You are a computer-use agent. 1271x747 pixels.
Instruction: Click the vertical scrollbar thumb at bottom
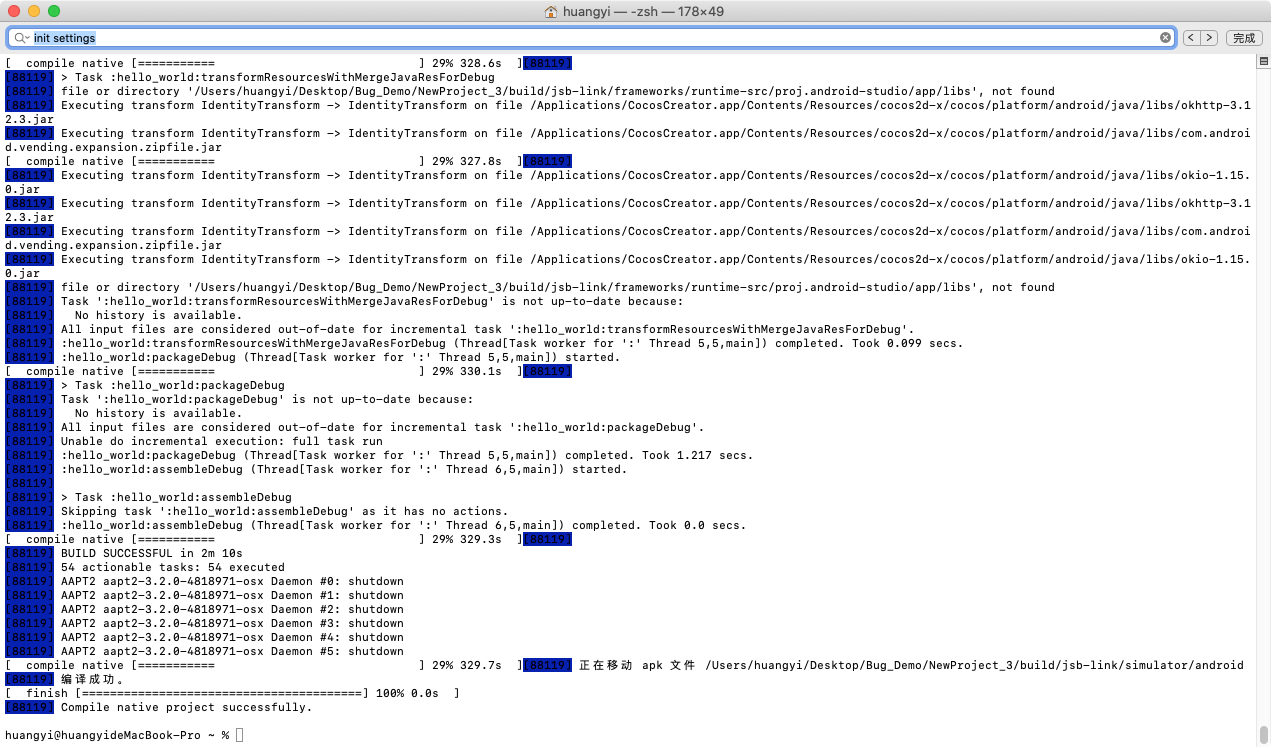(1263, 734)
